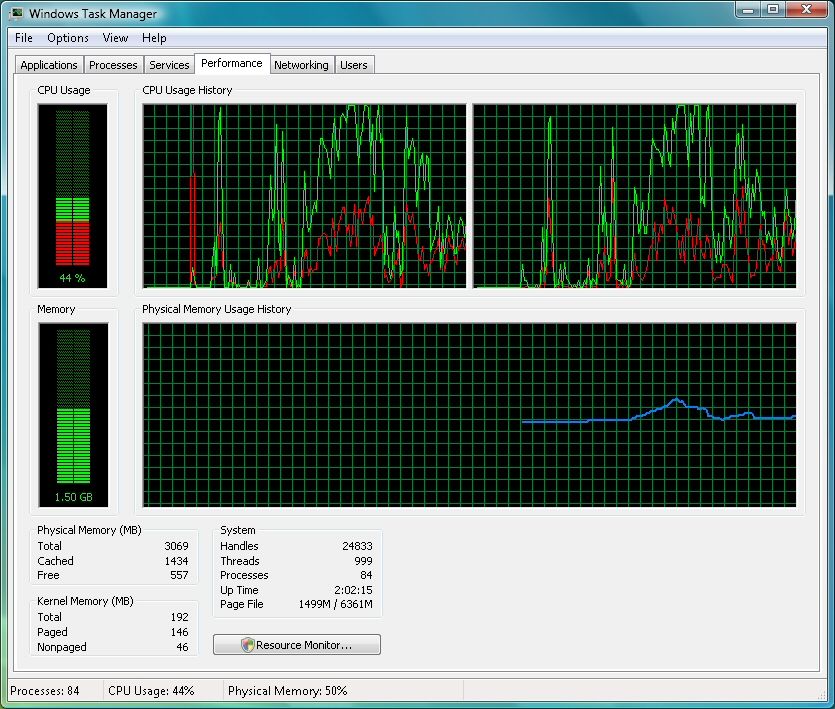
Task: Switch to the Applications tab
Action: [x=48, y=64]
